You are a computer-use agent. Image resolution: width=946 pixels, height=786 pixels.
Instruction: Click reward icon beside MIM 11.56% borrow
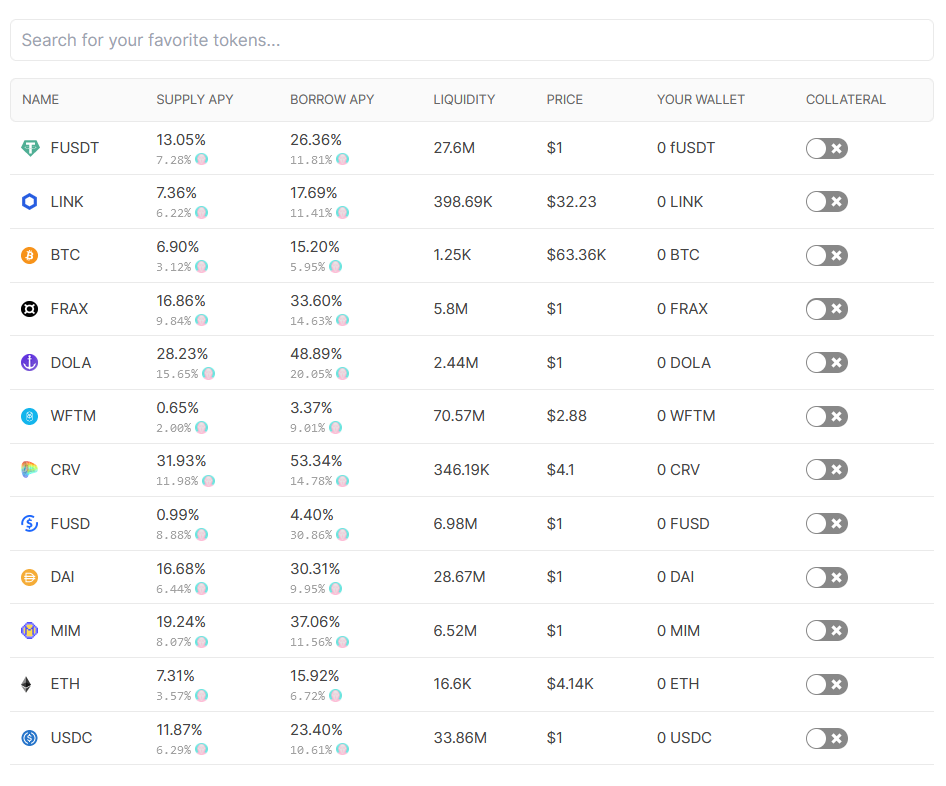point(343,642)
